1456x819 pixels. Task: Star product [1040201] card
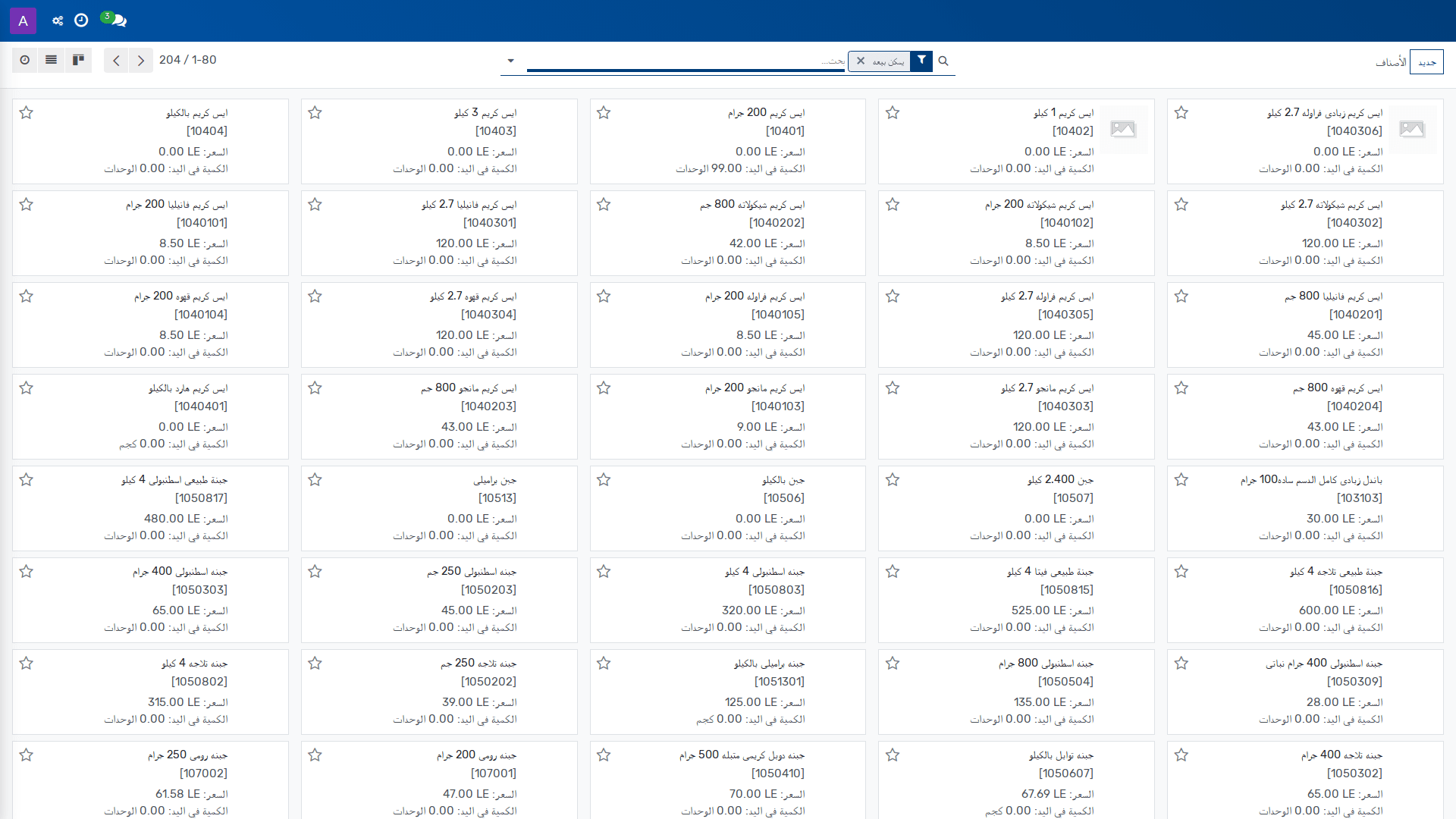[x=1181, y=297]
